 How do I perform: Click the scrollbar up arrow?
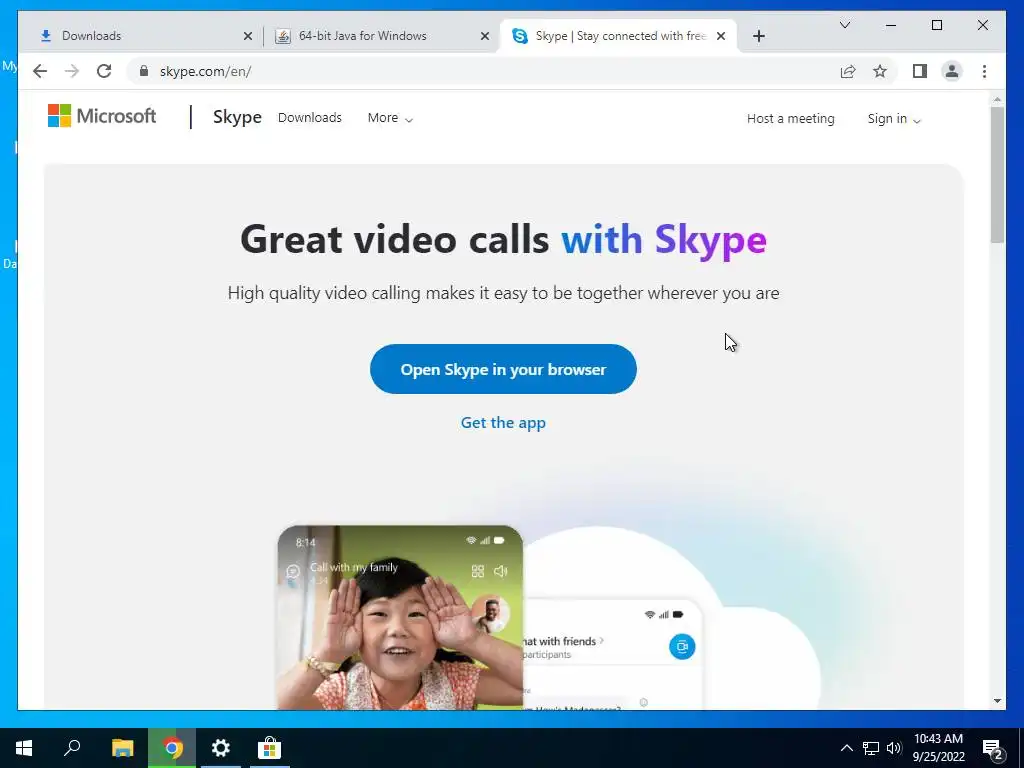997,99
